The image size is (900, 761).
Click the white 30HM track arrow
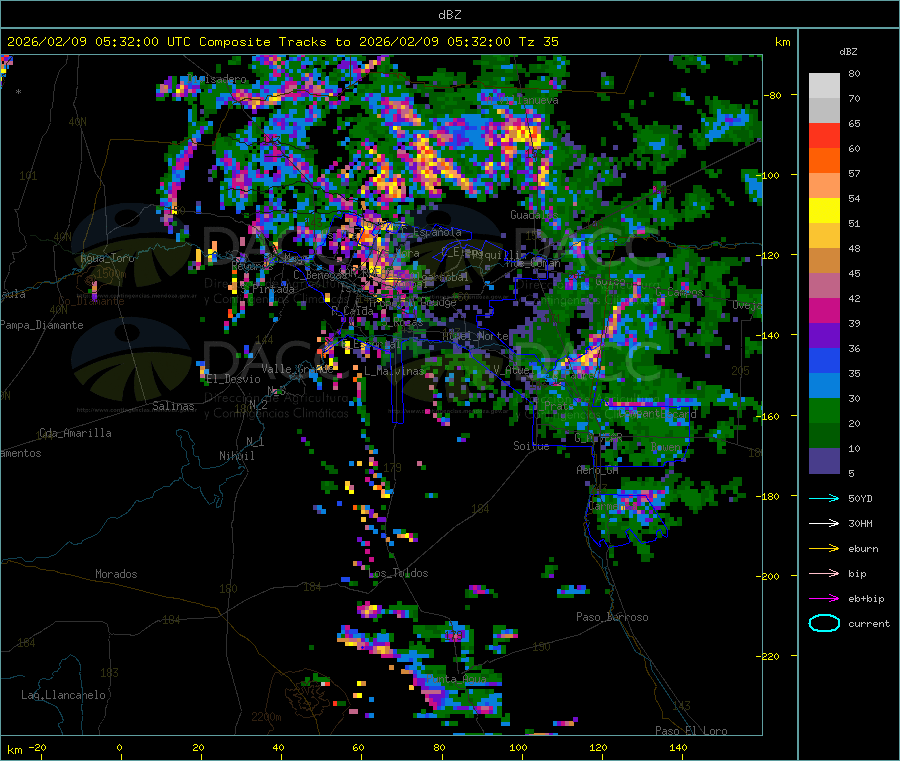tap(824, 523)
